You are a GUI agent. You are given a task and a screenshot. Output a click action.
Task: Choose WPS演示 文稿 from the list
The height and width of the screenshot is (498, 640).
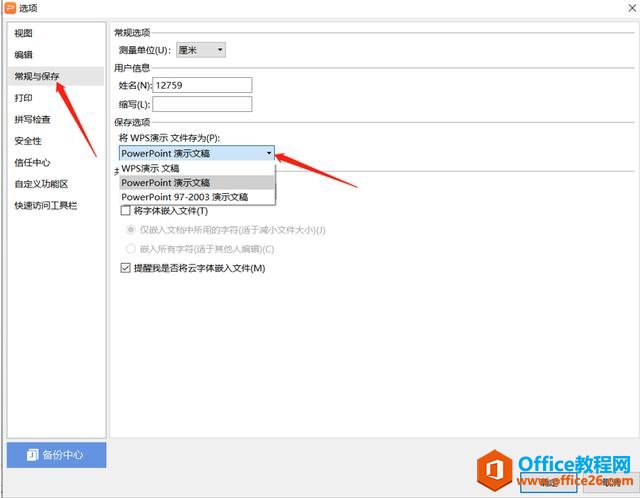coord(197,168)
